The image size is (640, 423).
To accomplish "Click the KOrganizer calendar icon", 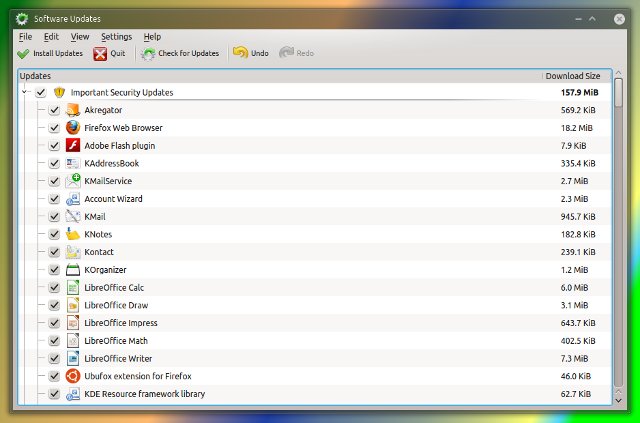I will click(x=73, y=270).
